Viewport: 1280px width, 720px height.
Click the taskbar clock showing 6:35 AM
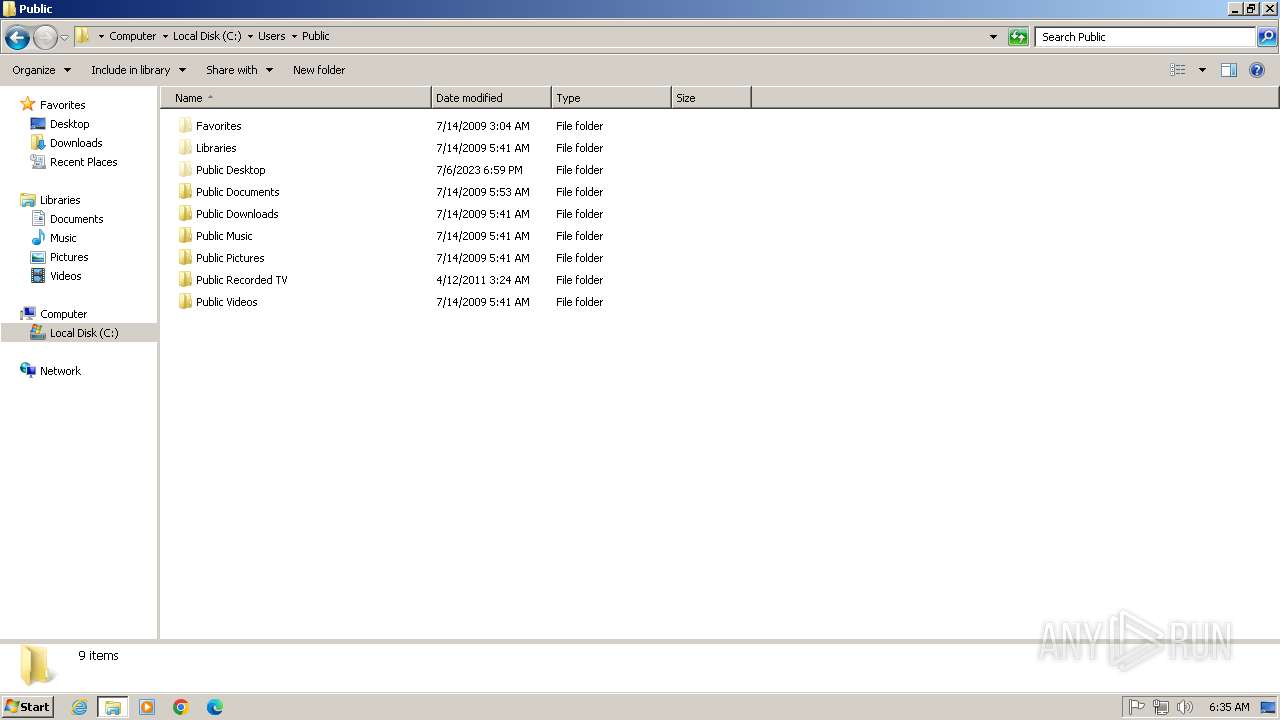click(x=1229, y=707)
